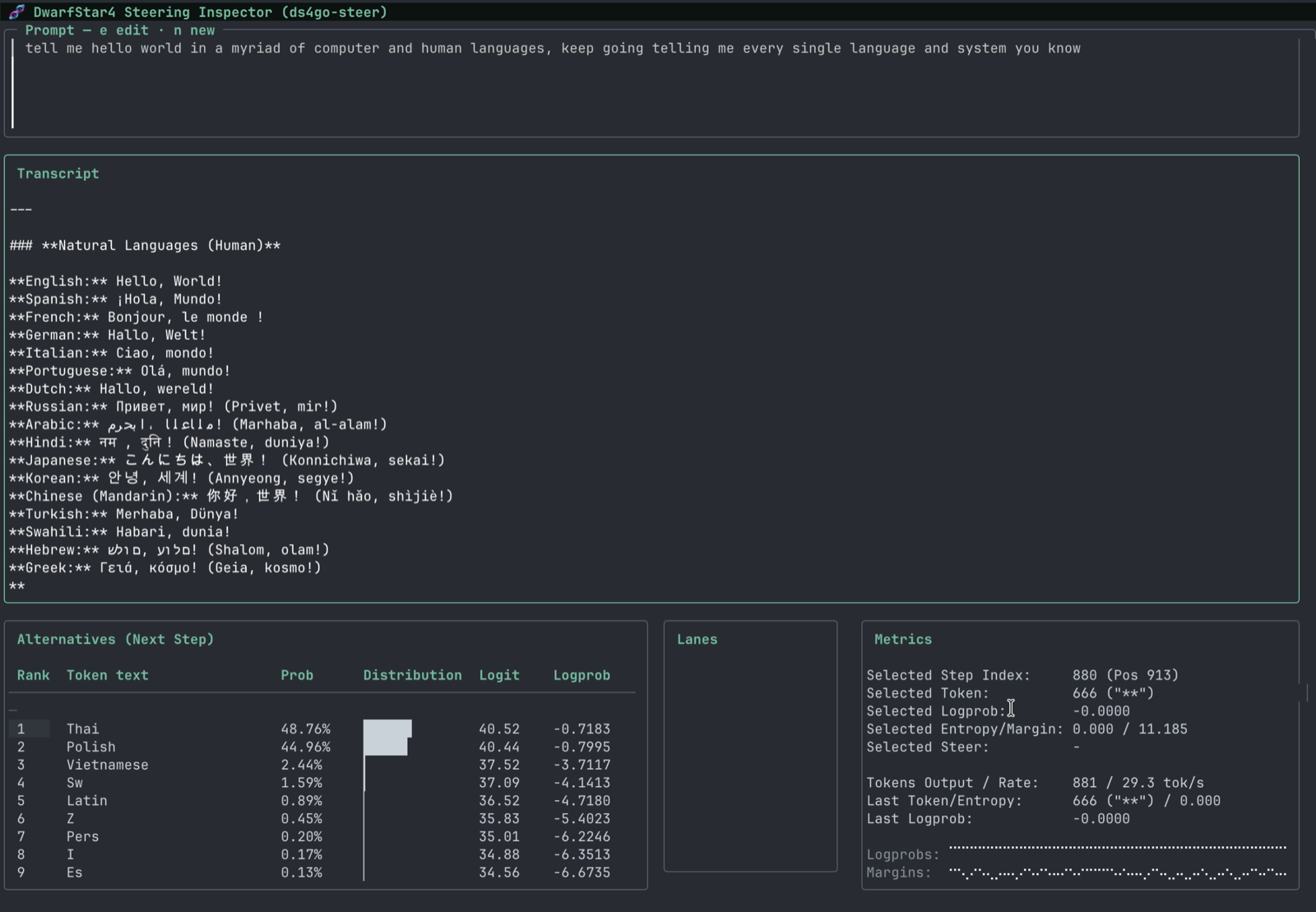Viewport: 1316px width, 912px height.
Task: Click the Rank column header
Action: point(33,675)
